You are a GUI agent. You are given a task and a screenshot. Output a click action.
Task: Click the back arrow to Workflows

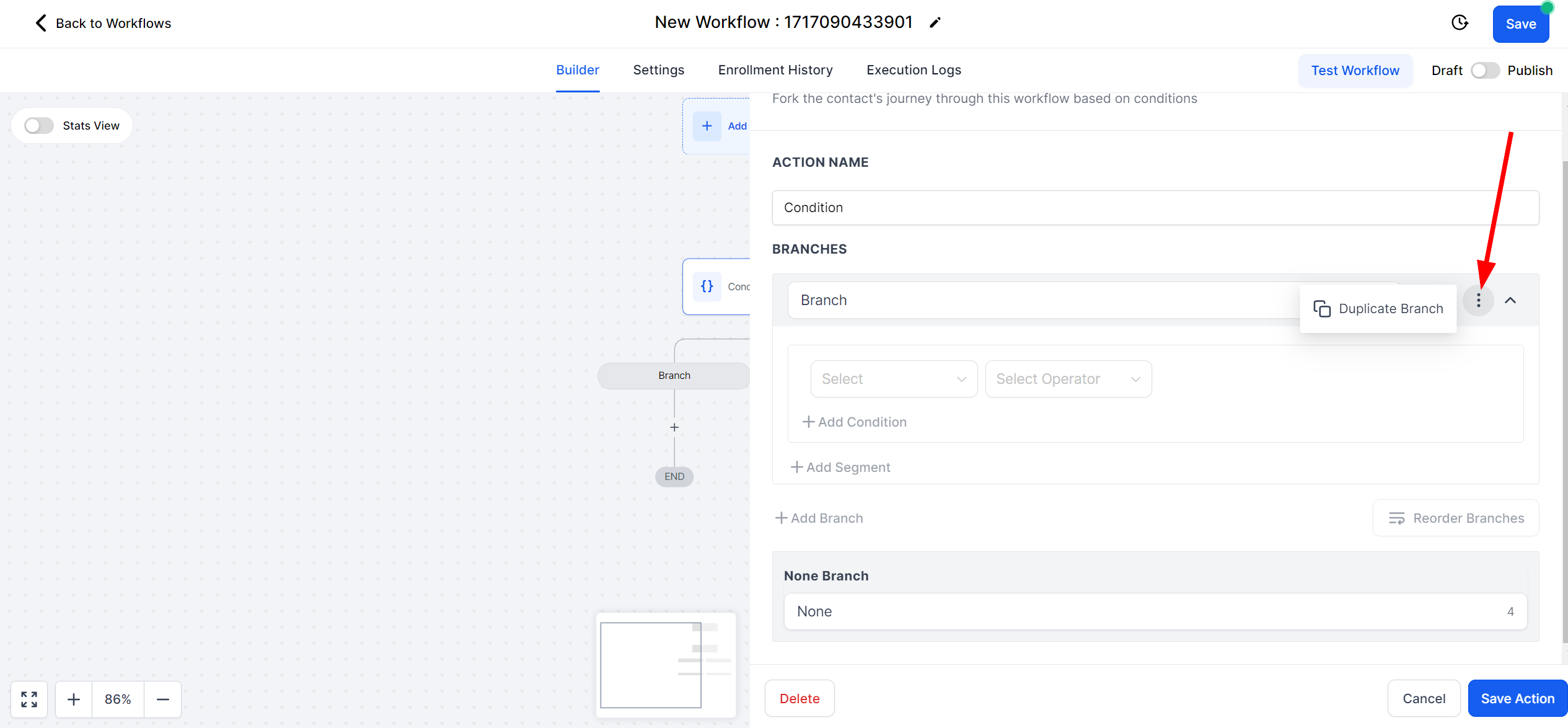41,23
